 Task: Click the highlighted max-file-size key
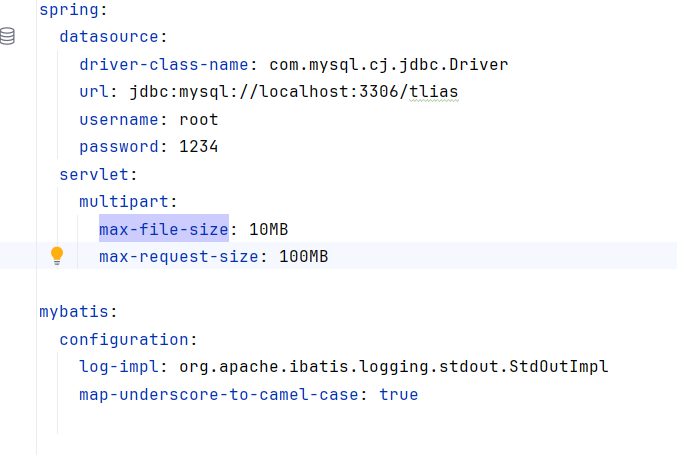(x=164, y=229)
